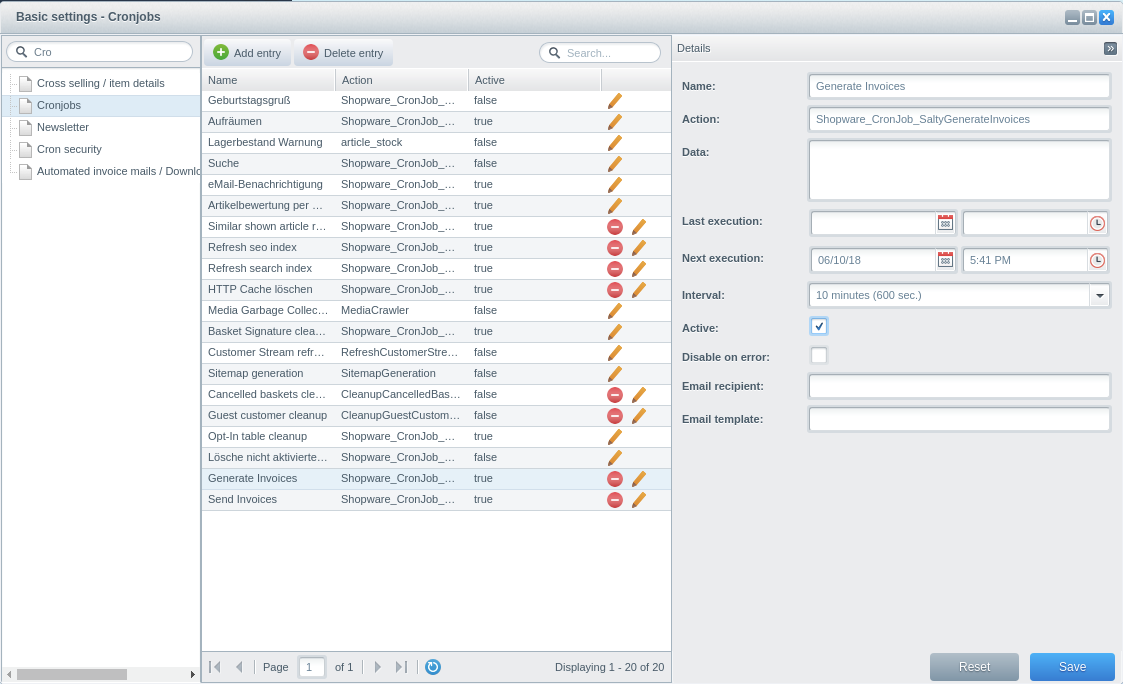
Task: Collapse the Details panel
Action: pos(1110,48)
